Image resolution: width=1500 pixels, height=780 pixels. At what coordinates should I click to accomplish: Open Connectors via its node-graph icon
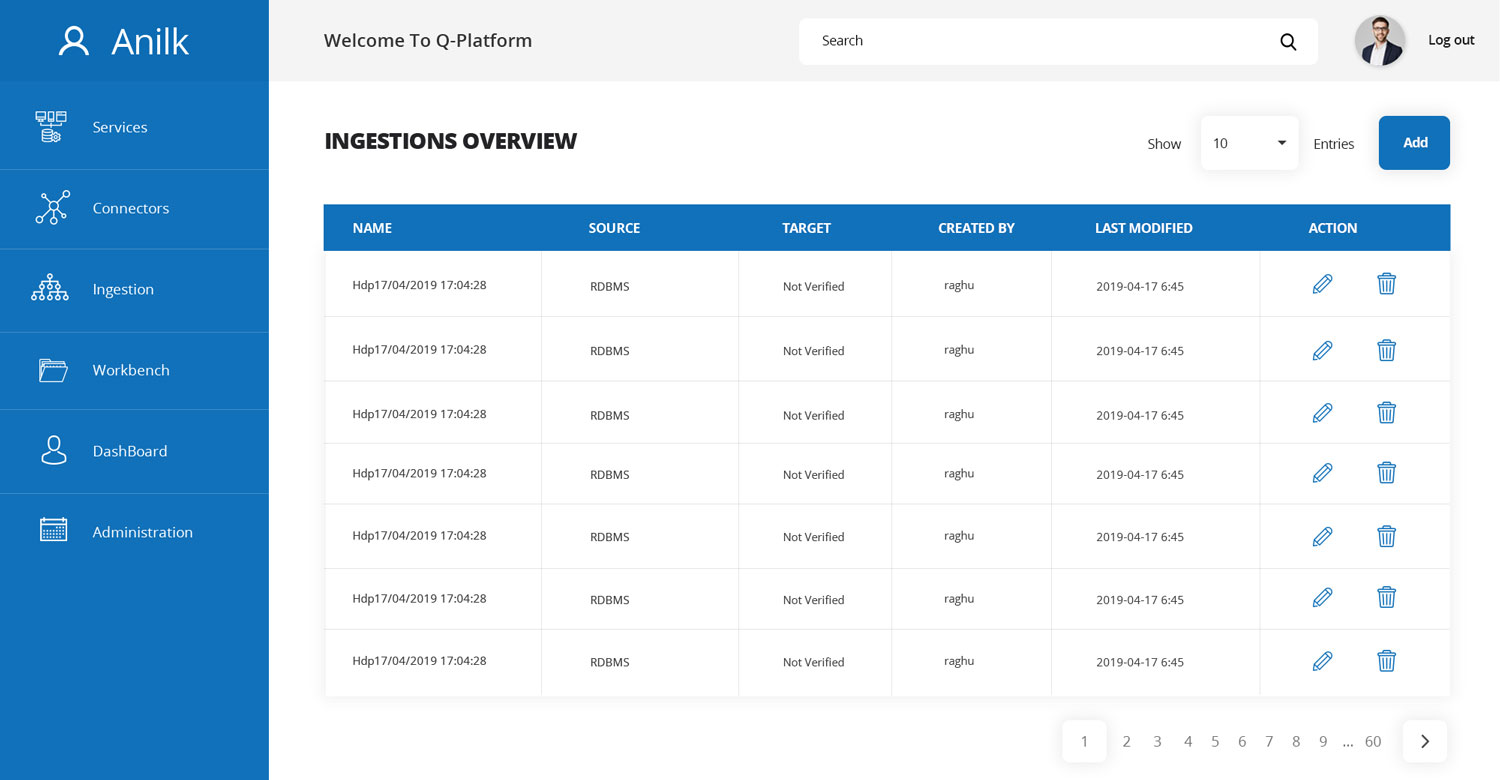(52, 207)
